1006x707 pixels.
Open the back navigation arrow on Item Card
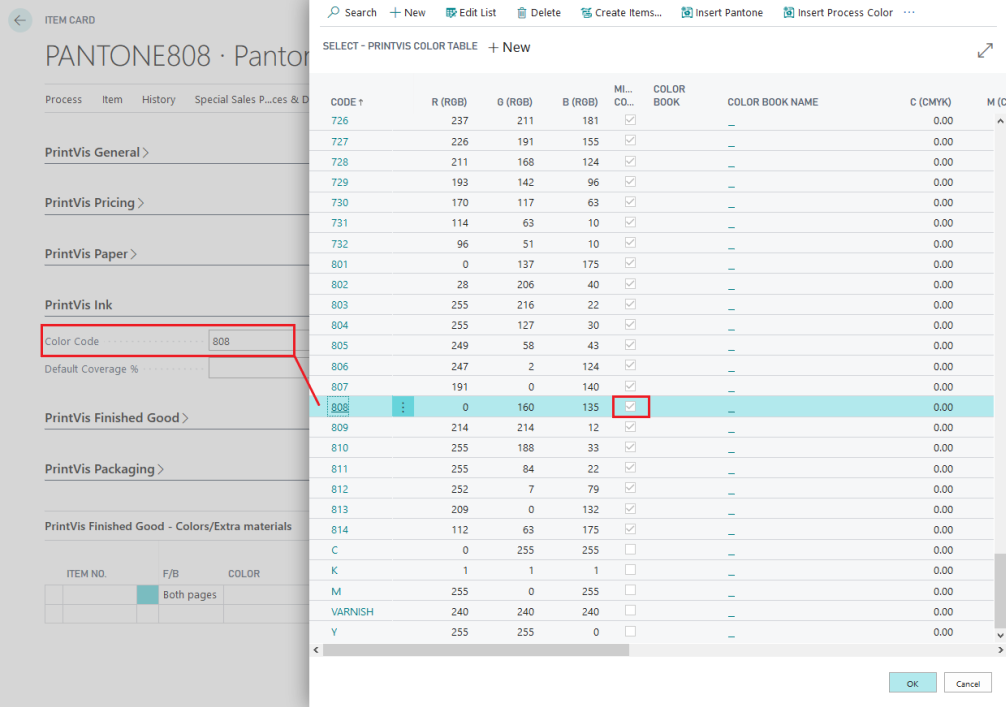pyautogui.click(x=20, y=19)
